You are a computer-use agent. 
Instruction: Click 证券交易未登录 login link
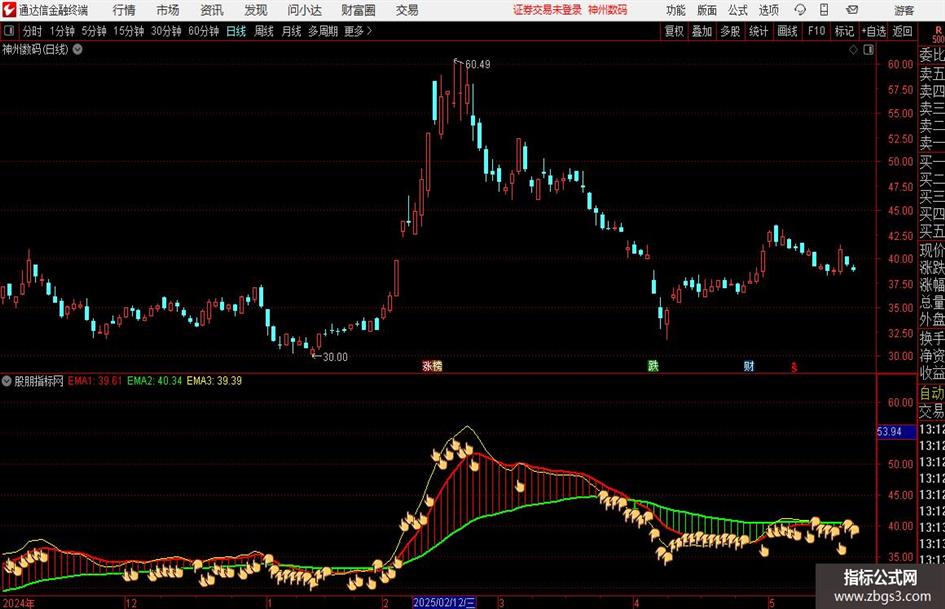coord(547,10)
